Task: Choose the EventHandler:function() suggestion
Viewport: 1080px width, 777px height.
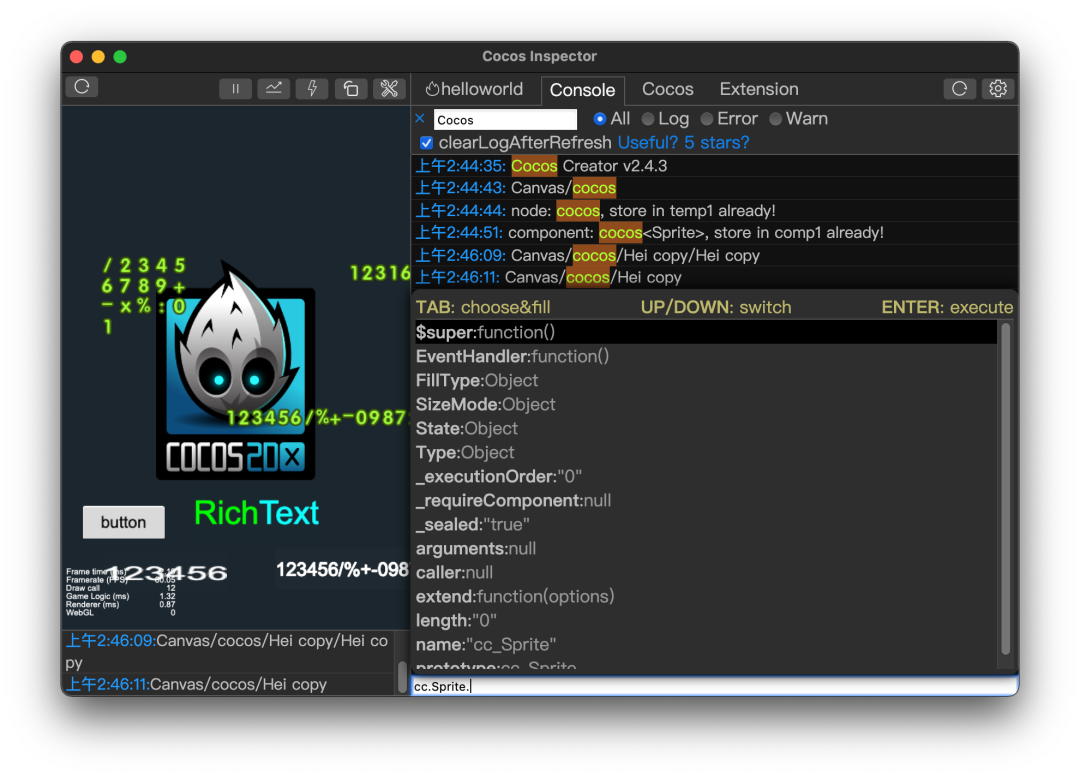Action: click(705, 356)
